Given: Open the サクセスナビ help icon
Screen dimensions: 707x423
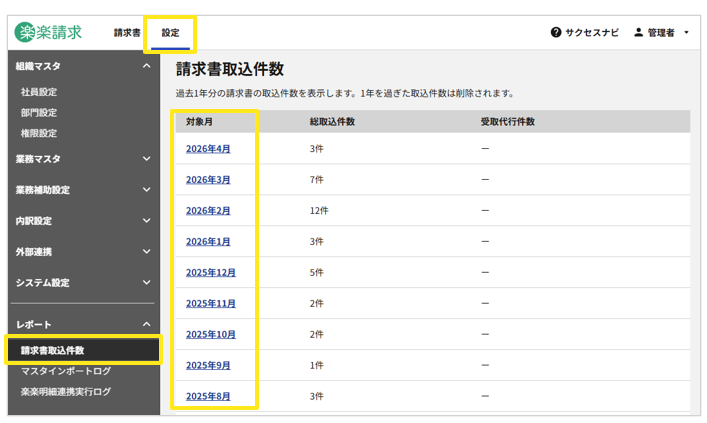Looking at the screenshot, I should click(x=556, y=32).
